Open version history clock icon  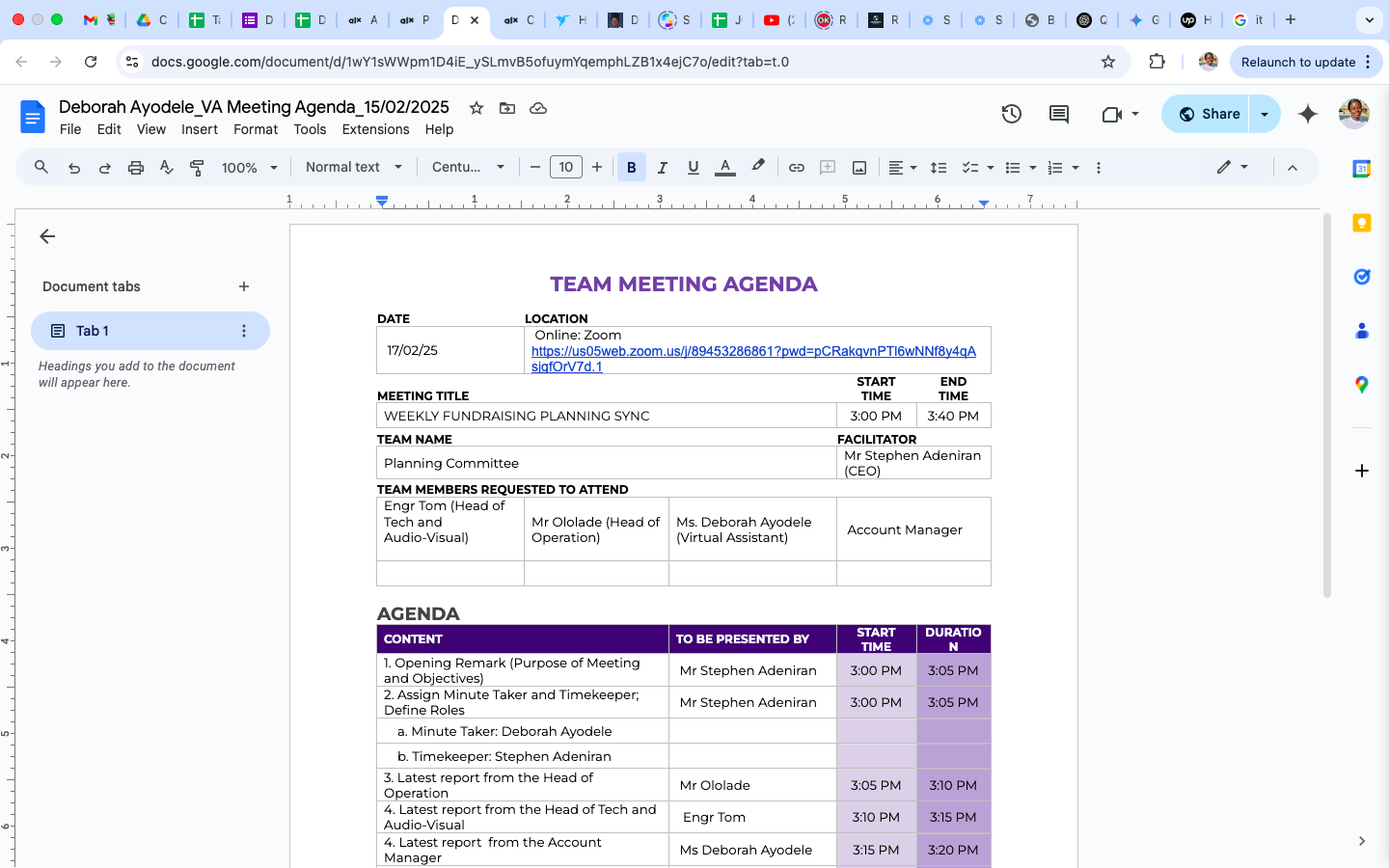click(x=1011, y=114)
